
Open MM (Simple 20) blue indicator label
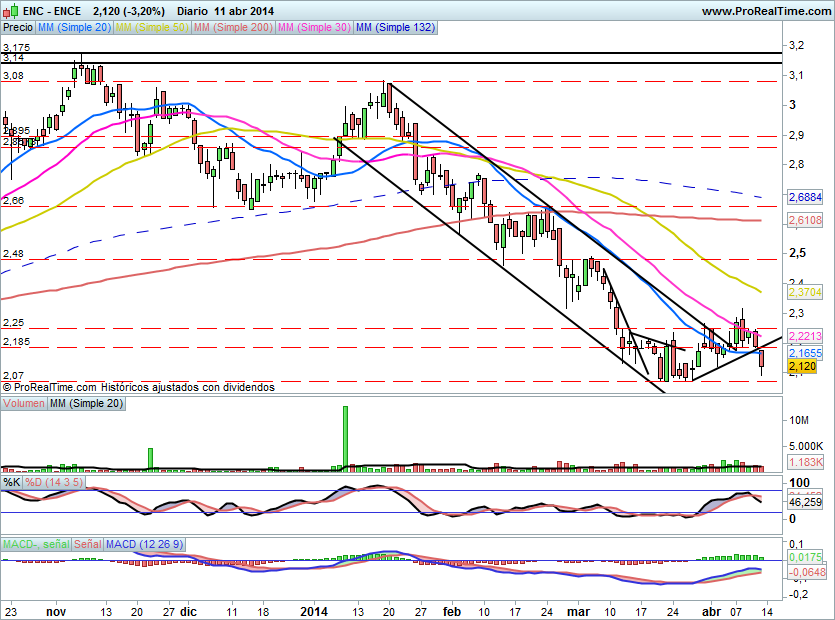coord(75,28)
